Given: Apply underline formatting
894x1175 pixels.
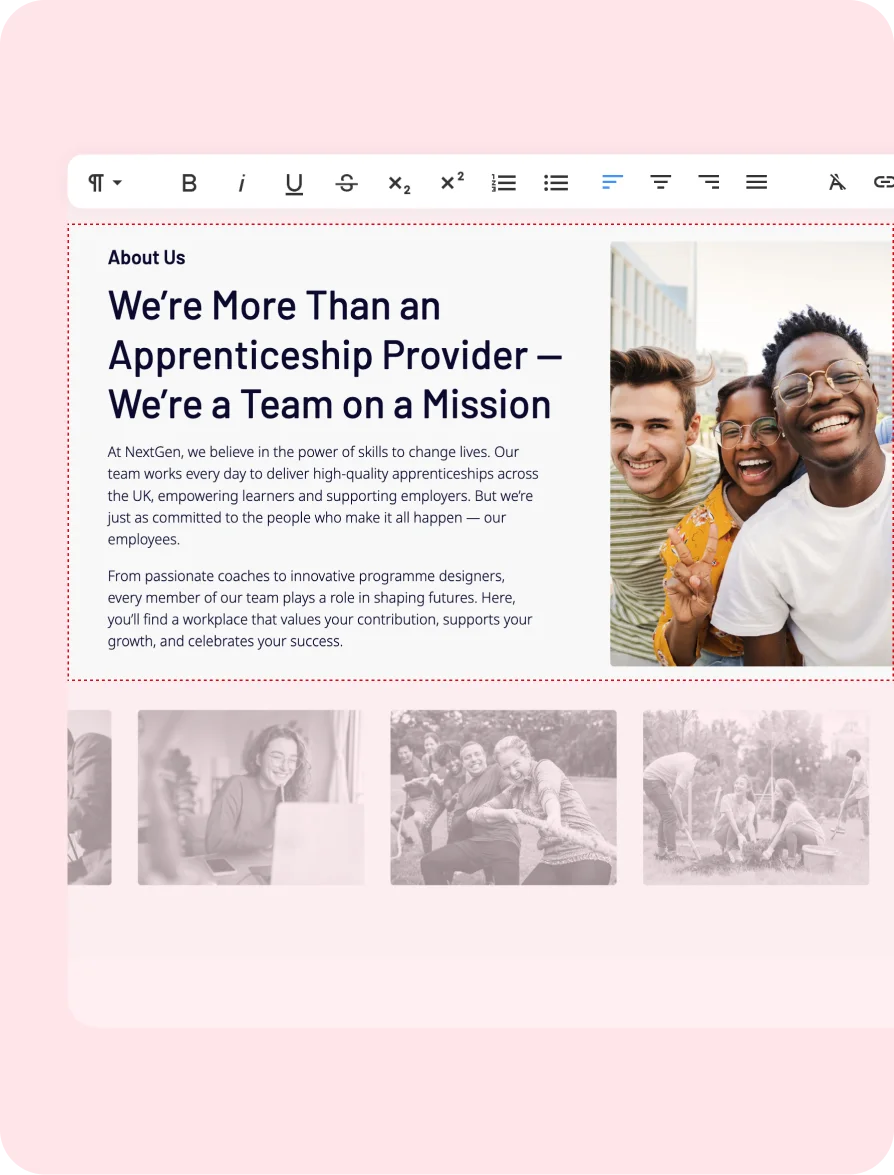Looking at the screenshot, I should (x=294, y=183).
